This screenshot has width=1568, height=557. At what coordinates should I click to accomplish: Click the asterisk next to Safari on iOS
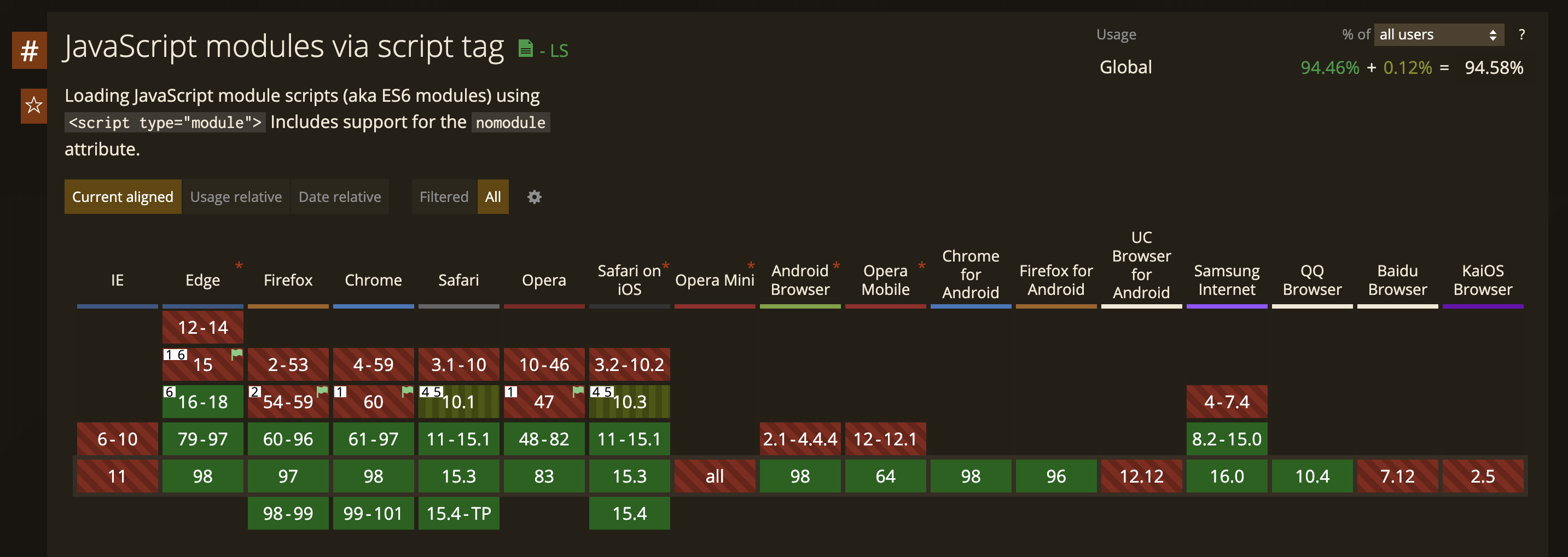(665, 266)
